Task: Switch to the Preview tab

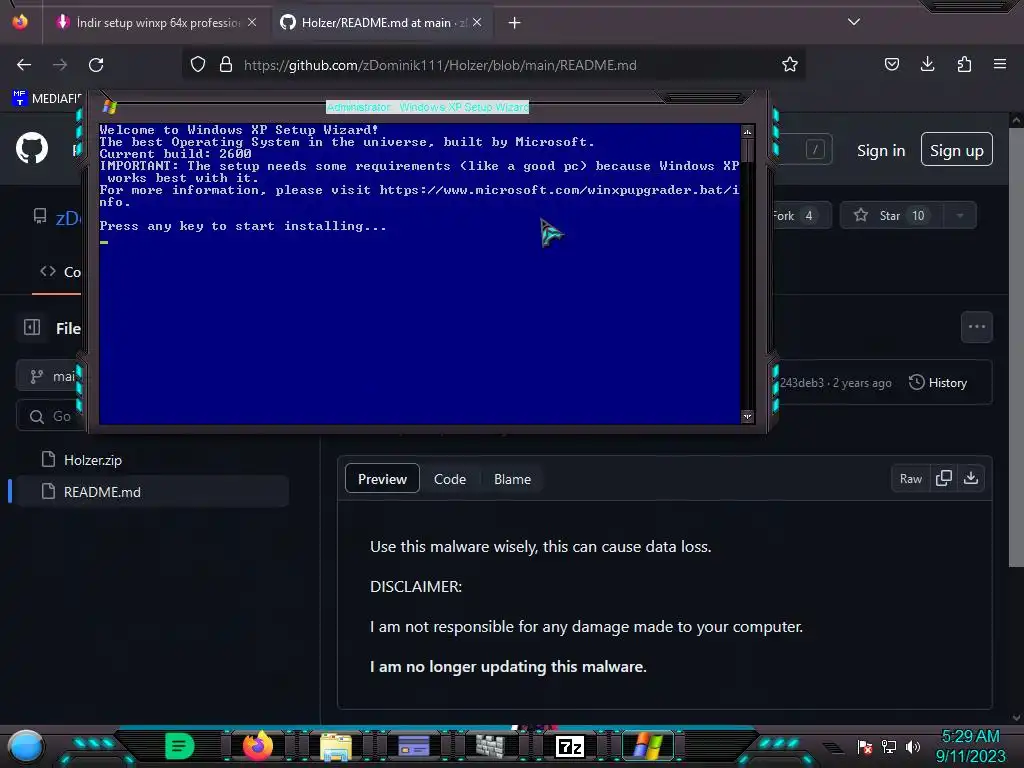Action: click(382, 479)
